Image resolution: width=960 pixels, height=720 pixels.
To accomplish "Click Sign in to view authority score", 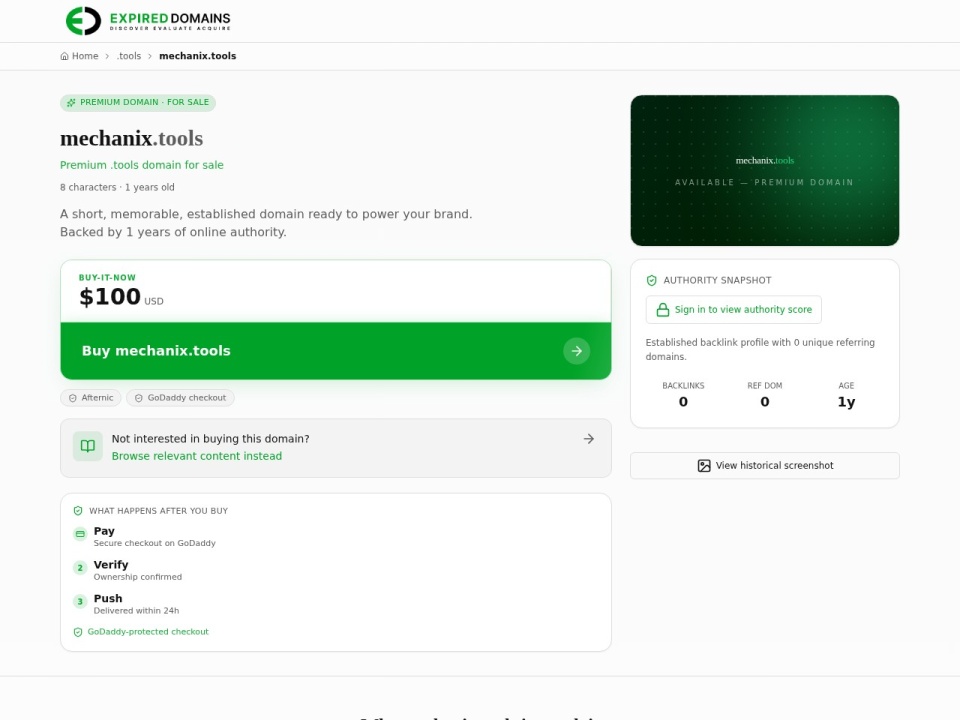I will point(733,310).
